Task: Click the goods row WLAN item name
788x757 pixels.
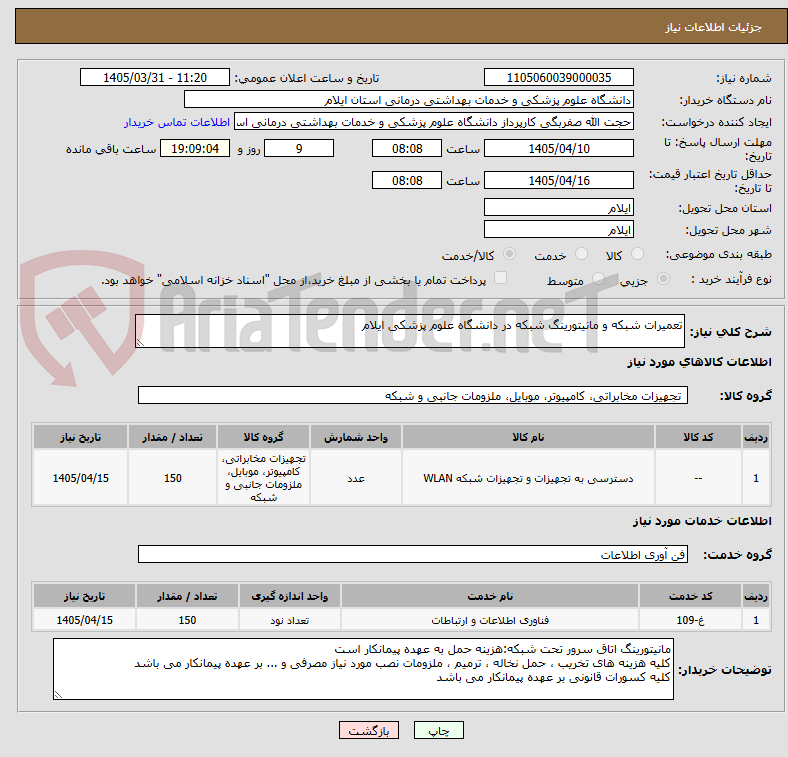Action: 528,478
